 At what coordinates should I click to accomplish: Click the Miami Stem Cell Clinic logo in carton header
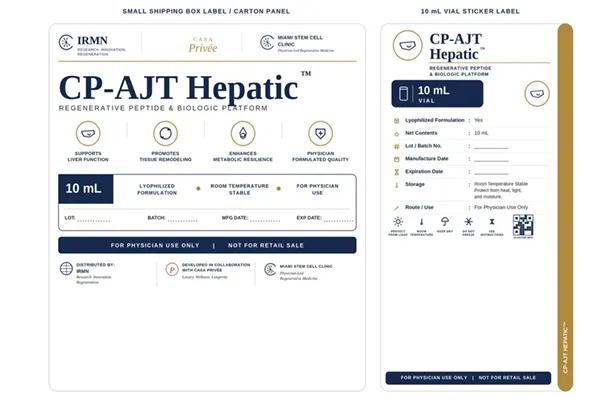[267, 42]
